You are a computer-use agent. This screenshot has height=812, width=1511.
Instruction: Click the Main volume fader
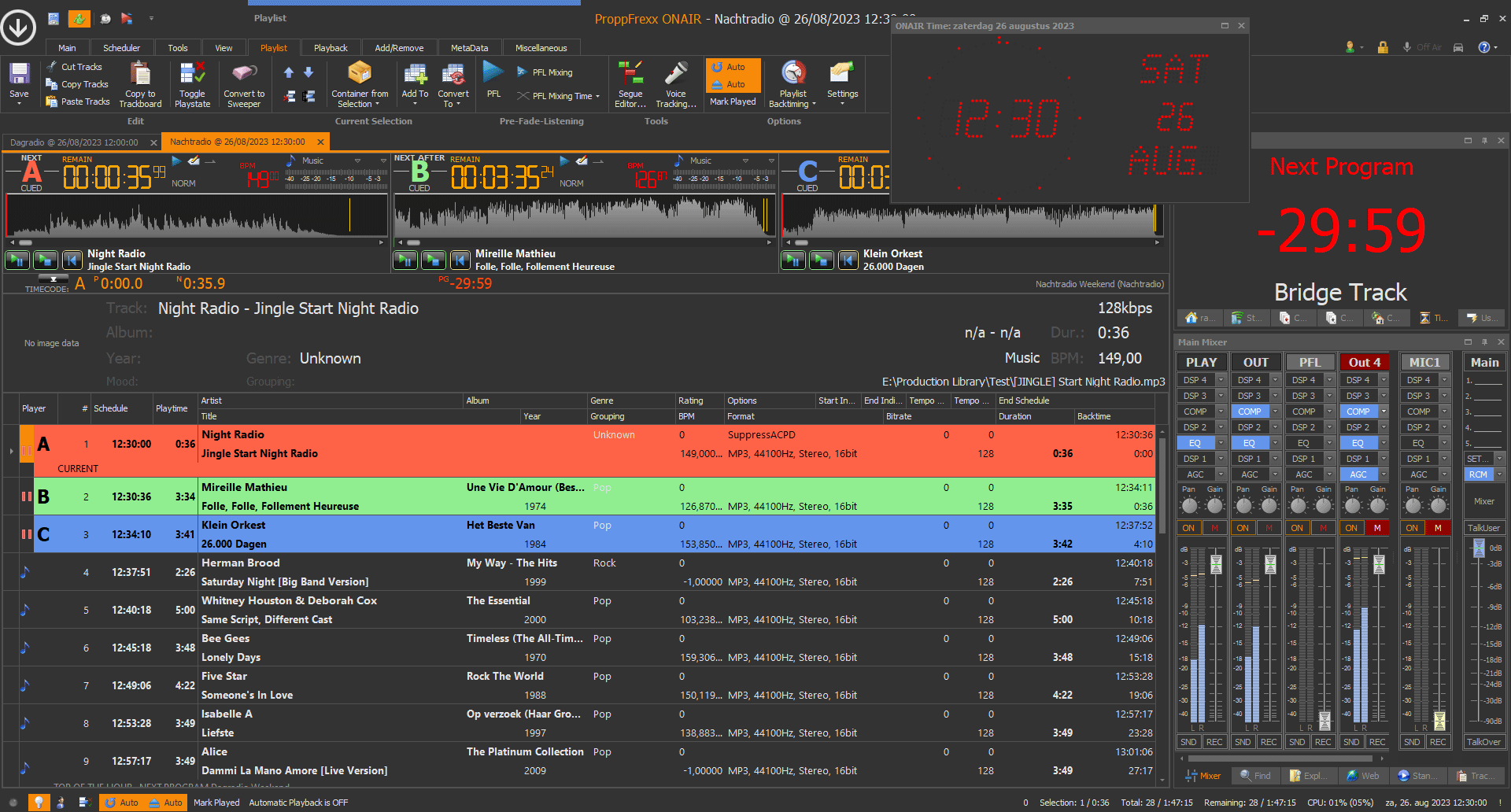1479,548
